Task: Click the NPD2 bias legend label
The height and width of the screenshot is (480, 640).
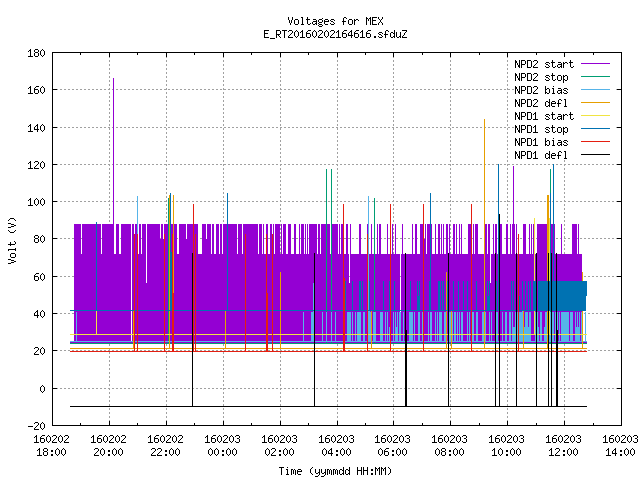Action: point(541,90)
